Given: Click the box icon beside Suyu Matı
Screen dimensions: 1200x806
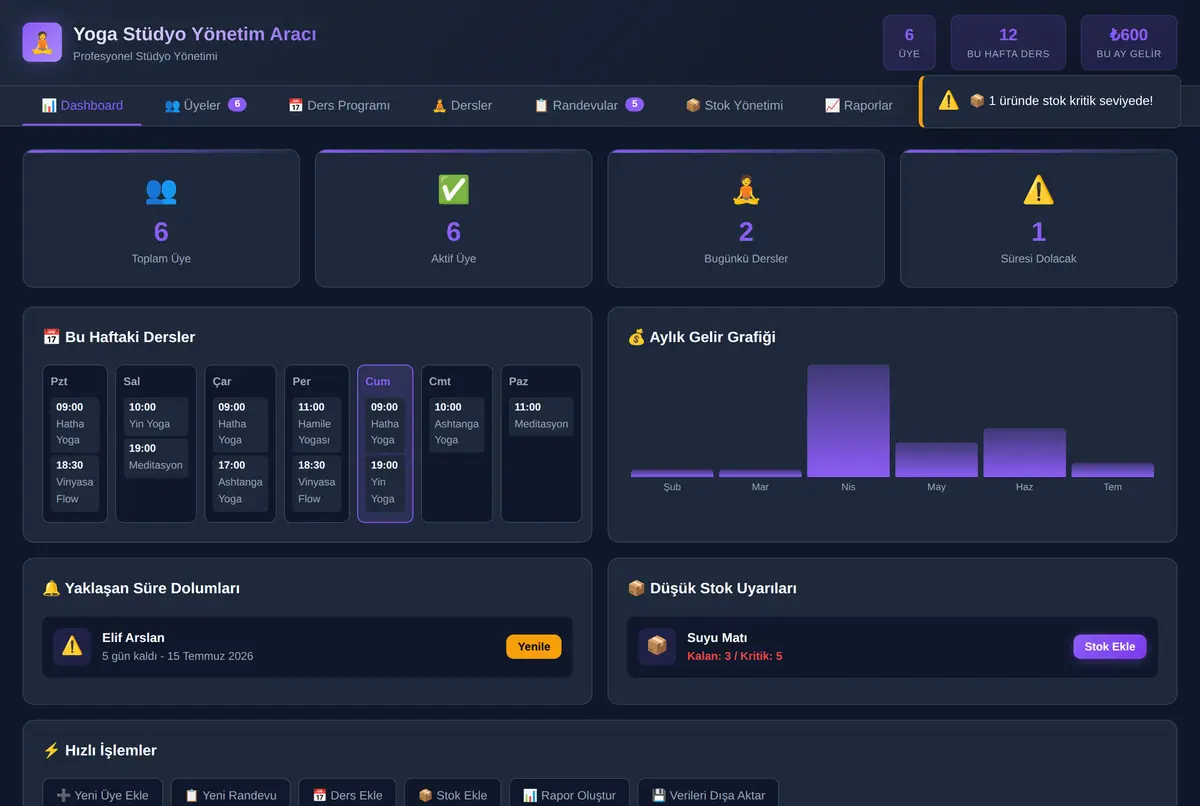Looking at the screenshot, I should point(657,646).
